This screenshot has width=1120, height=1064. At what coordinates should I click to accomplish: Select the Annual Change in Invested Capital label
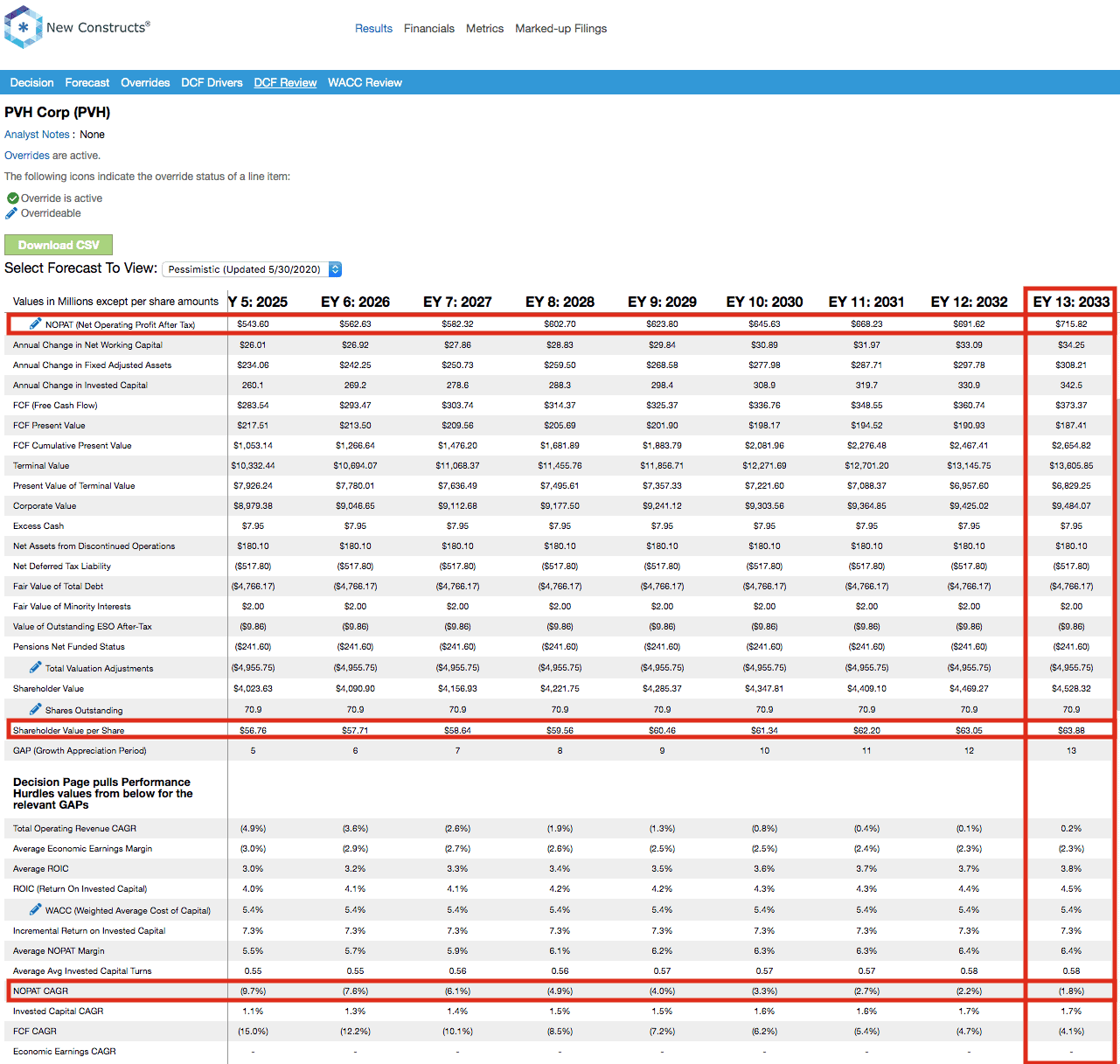coord(80,385)
